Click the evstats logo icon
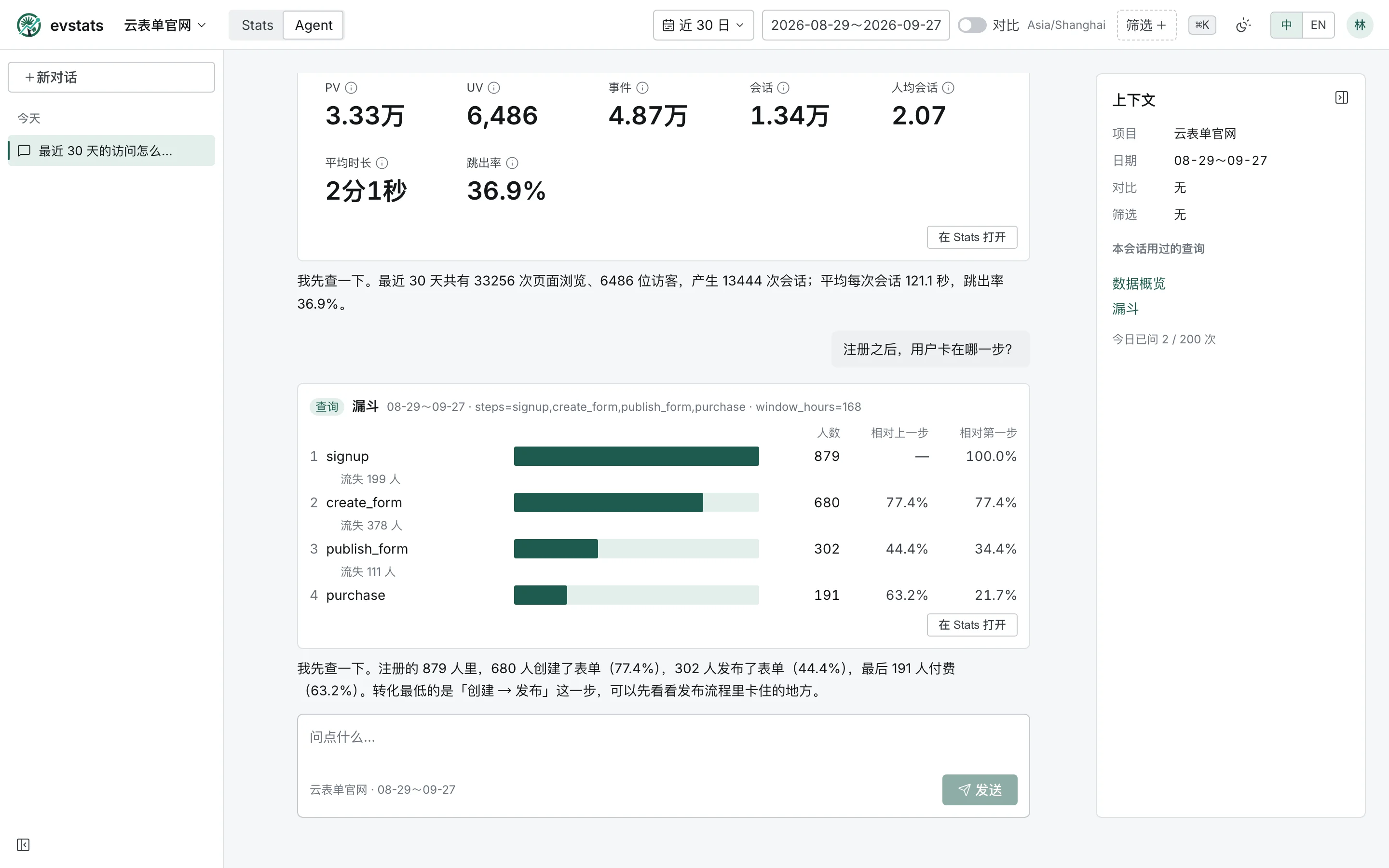The image size is (1389, 868). coord(29,25)
